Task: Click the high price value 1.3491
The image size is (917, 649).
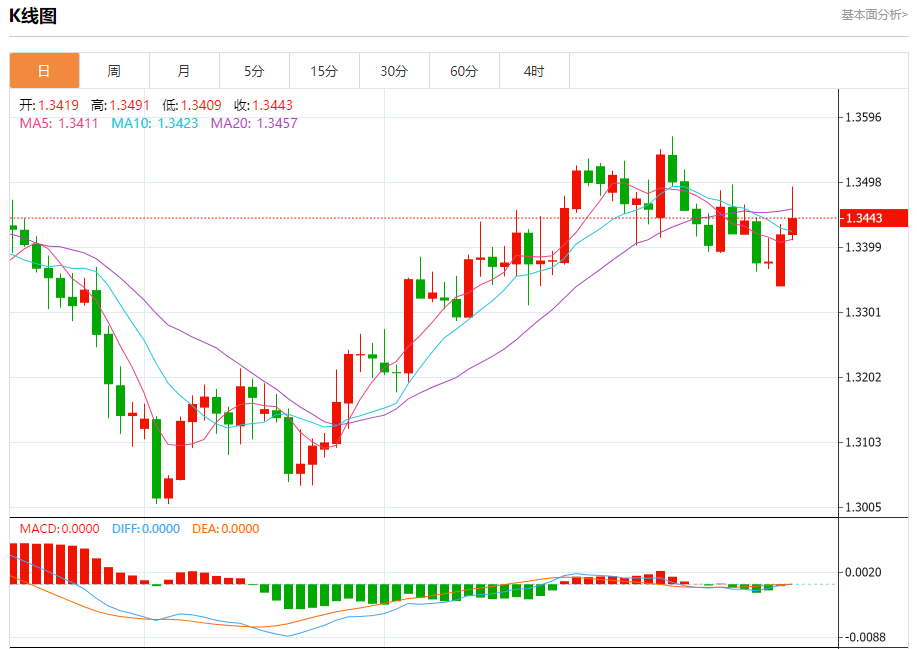Action: click(x=129, y=105)
